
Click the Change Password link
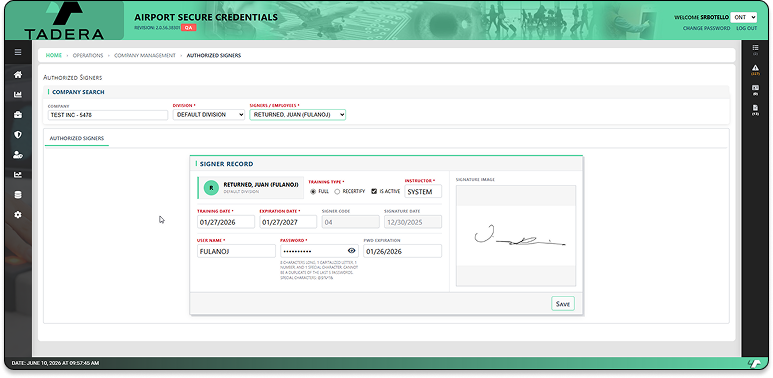(706, 29)
